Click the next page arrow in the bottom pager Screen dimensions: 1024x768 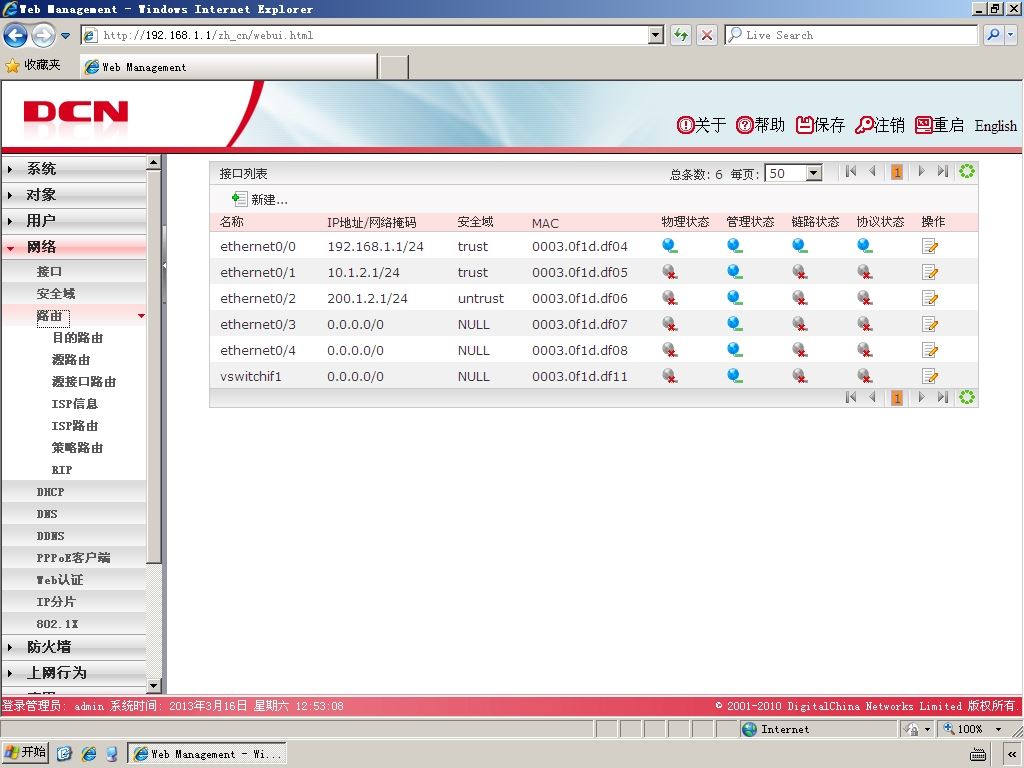click(x=921, y=397)
